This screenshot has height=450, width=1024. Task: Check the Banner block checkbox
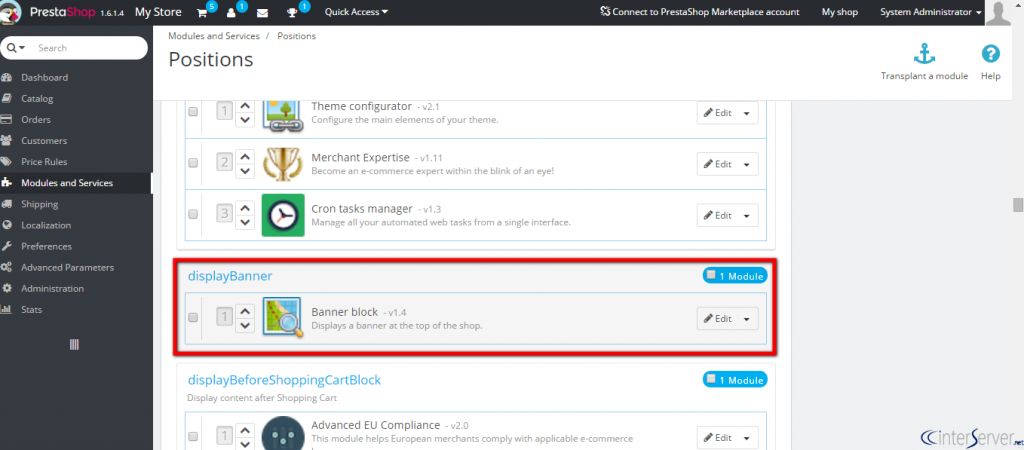193,317
